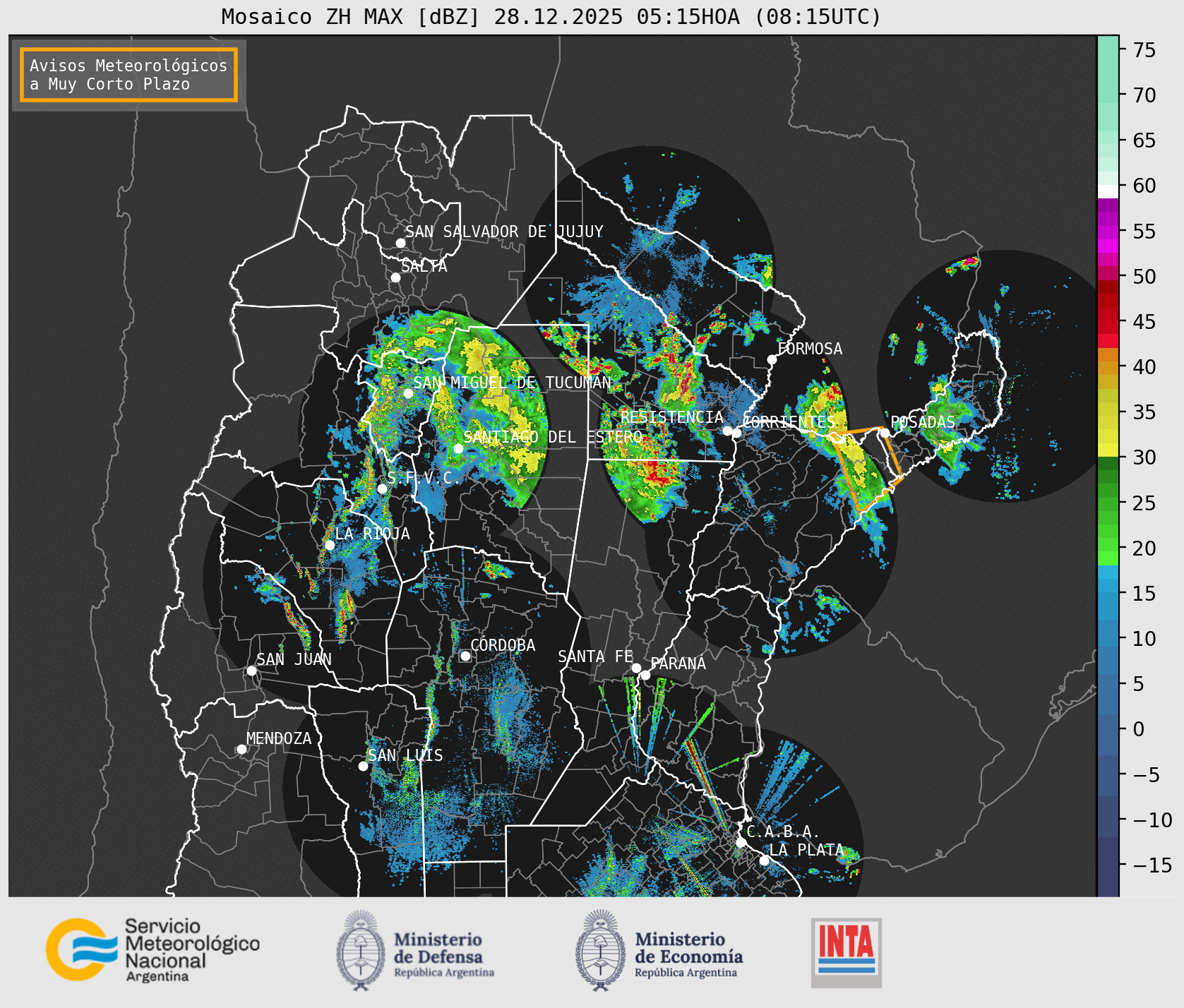Click the Servicio Meteorológico Nacional logo
Screen dimensions: 1184x1008
pyautogui.click(x=153, y=949)
